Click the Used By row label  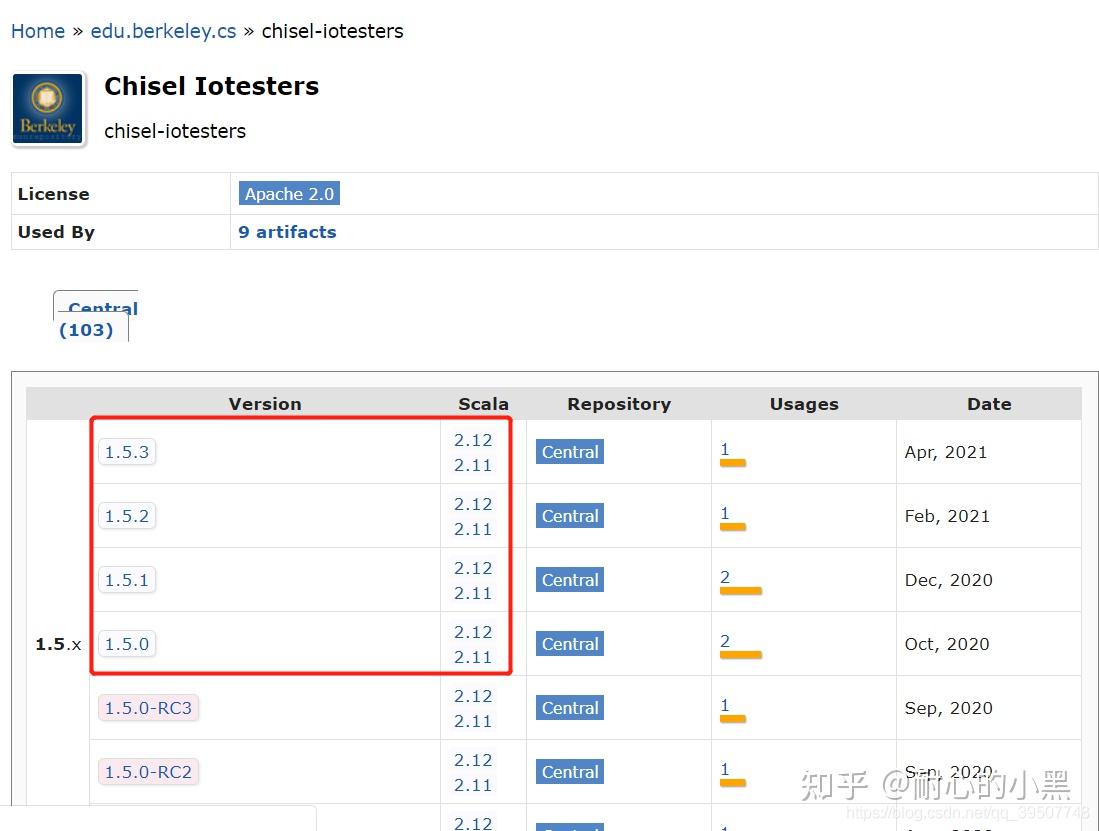coord(56,232)
